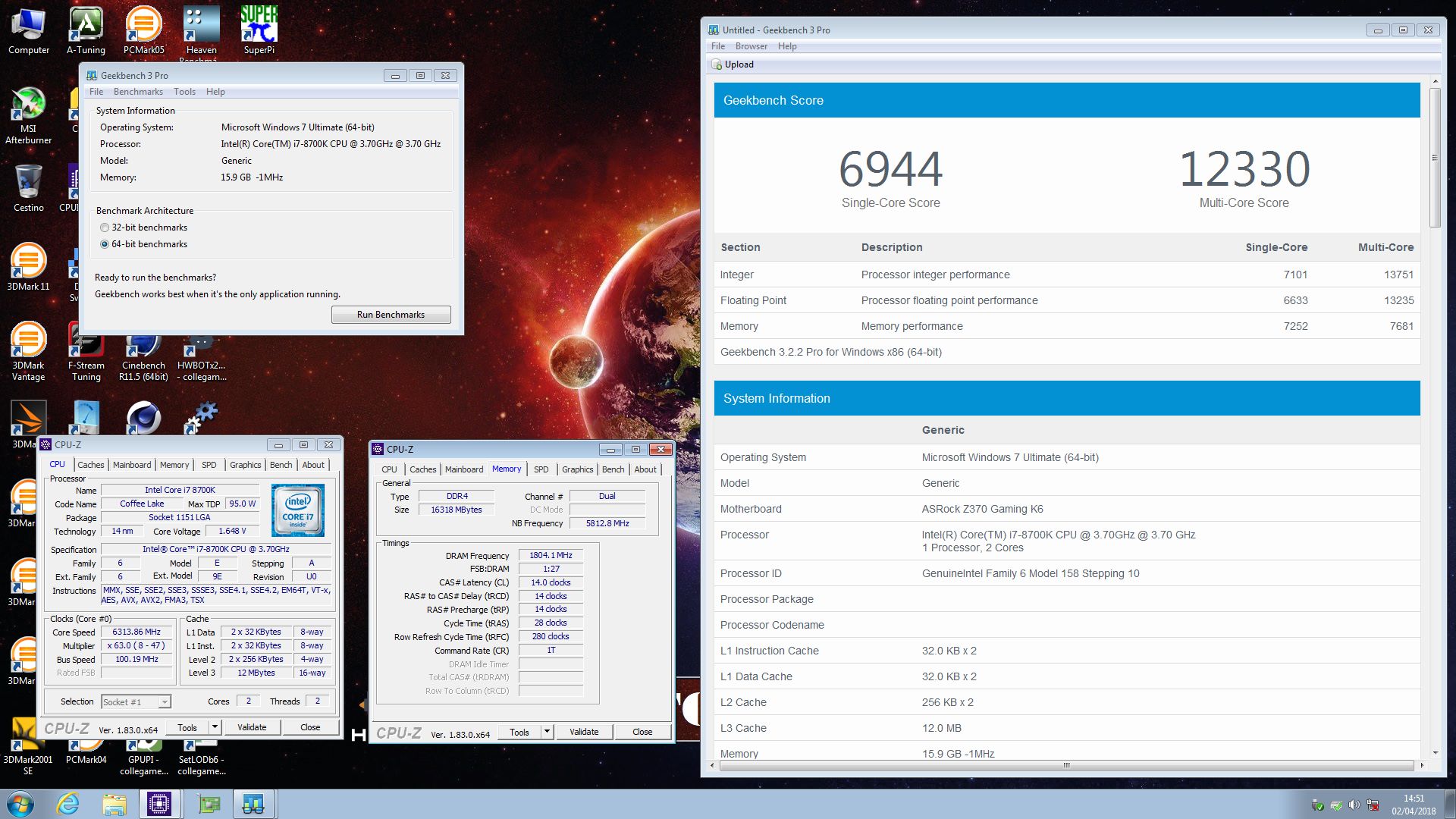Click Core Voltage value 1.648 V
This screenshot has height=819, width=1456.
(232, 531)
